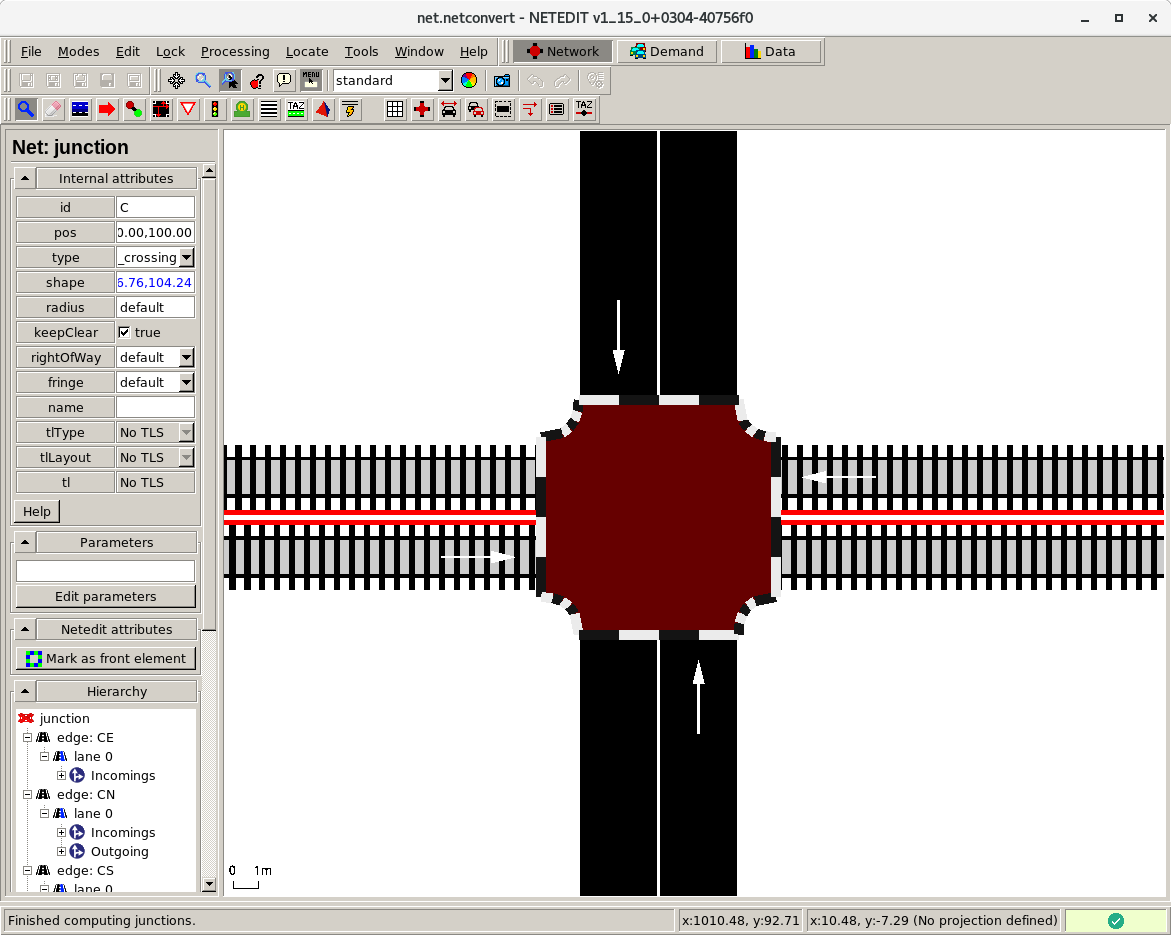The image size is (1171, 935).
Task: Open TAZ mode tool
Action: point(296,110)
